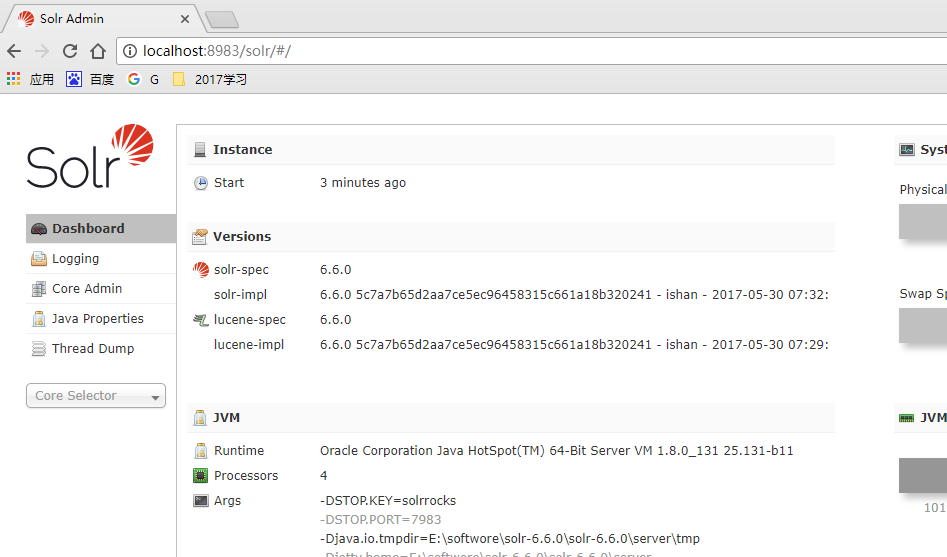Click the JVM Args row icon
The width and height of the screenshot is (947, 557).
pyautogui.click(x=201, y=501)
